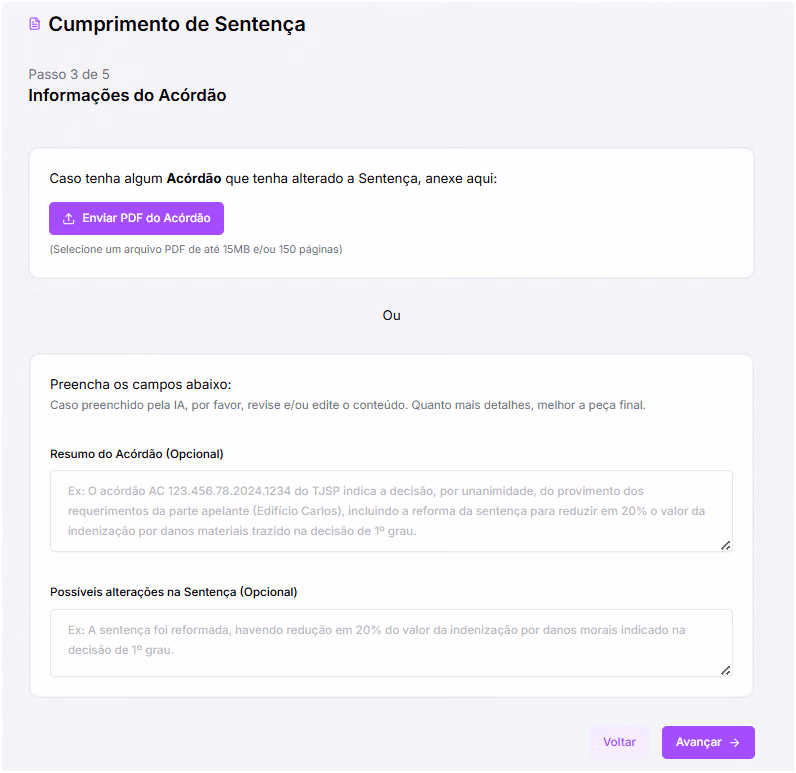796x773 pixels.
Task: Click the Resumo do Acórdão resize handle
Action: [x=725, y=546]
